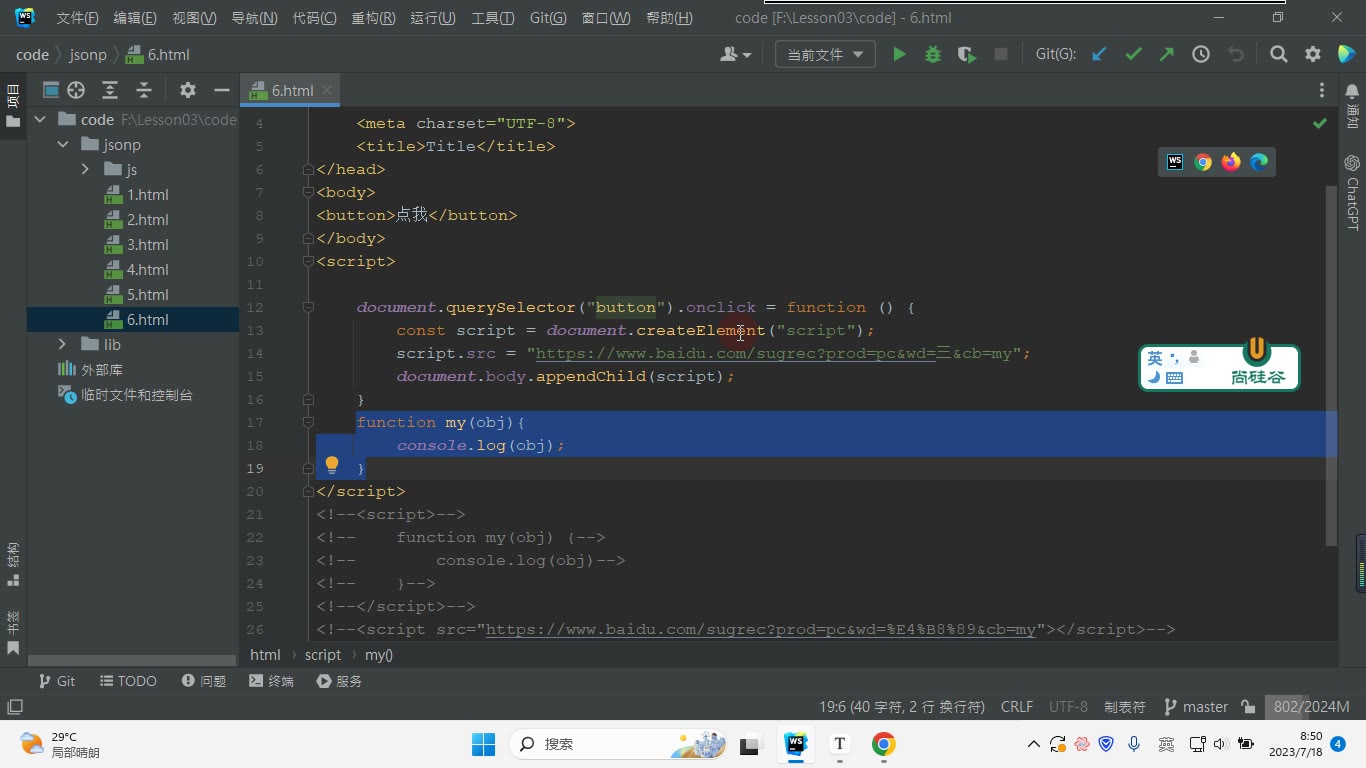Push commits with green arrow icon
Screen dimensions: 1366x768
coord(1167,55)
